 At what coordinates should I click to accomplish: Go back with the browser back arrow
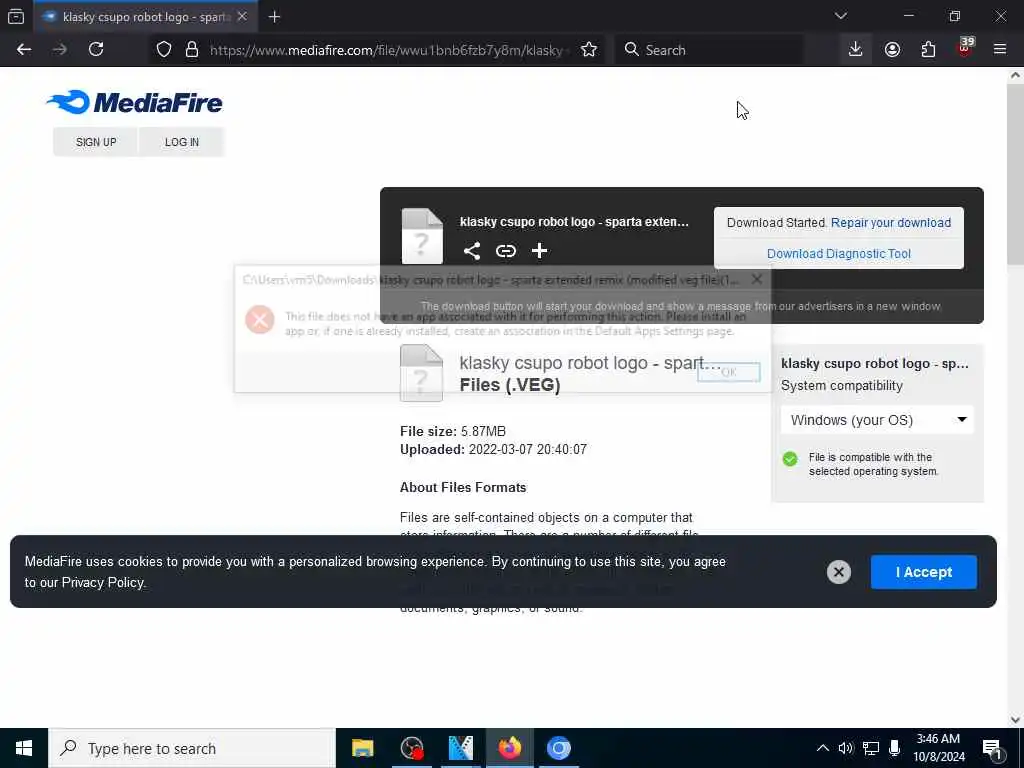pos(24,50)
